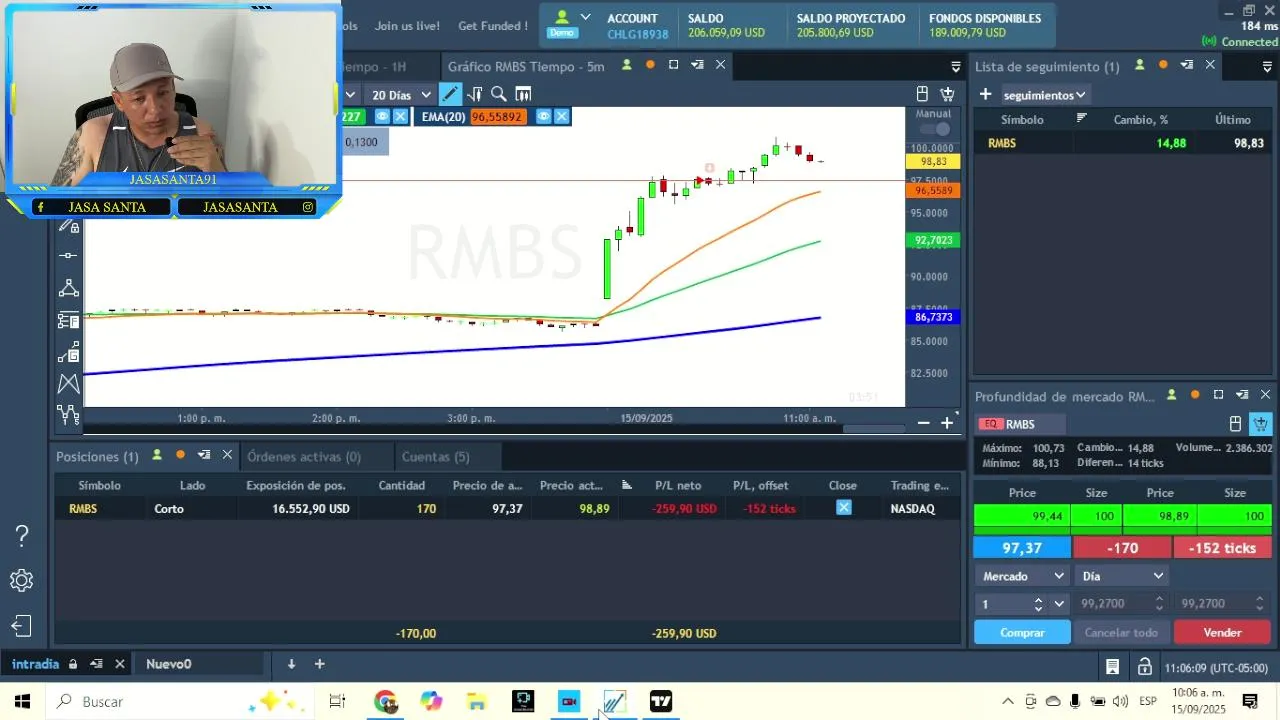Close the RMBS position with X button
1280x720 pixels.
pos(844,508)
